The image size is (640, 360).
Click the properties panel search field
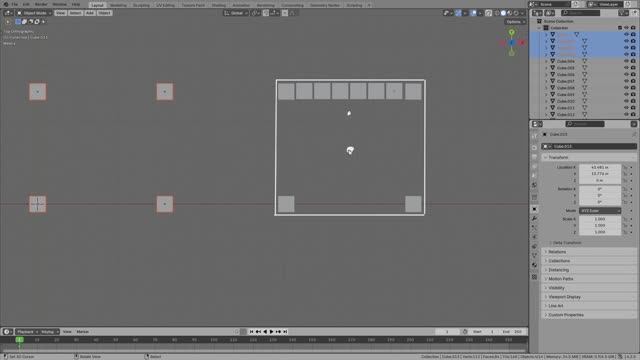pyautogui.click(x=584, y=124)
